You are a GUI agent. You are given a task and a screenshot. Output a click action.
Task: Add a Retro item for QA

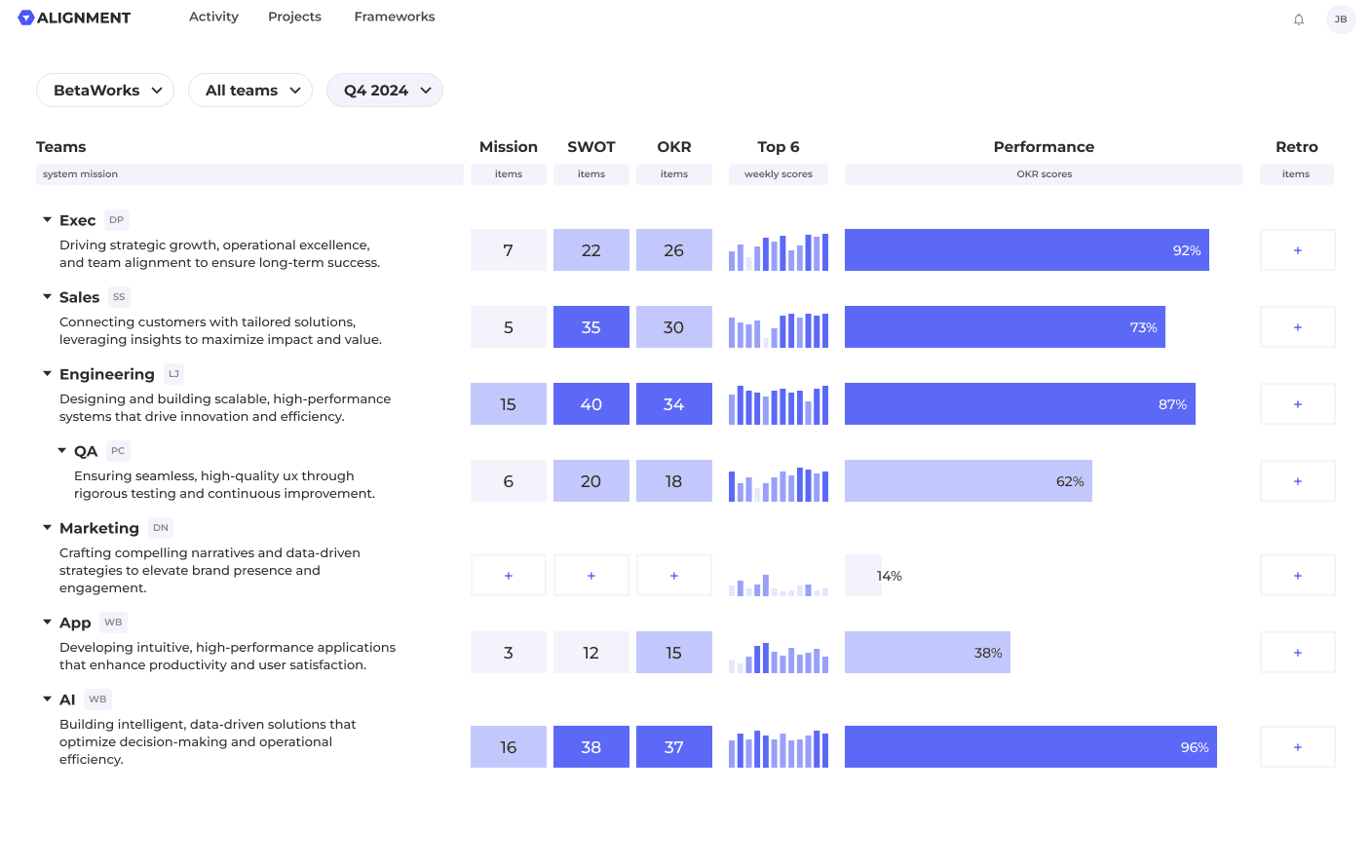1298,481
